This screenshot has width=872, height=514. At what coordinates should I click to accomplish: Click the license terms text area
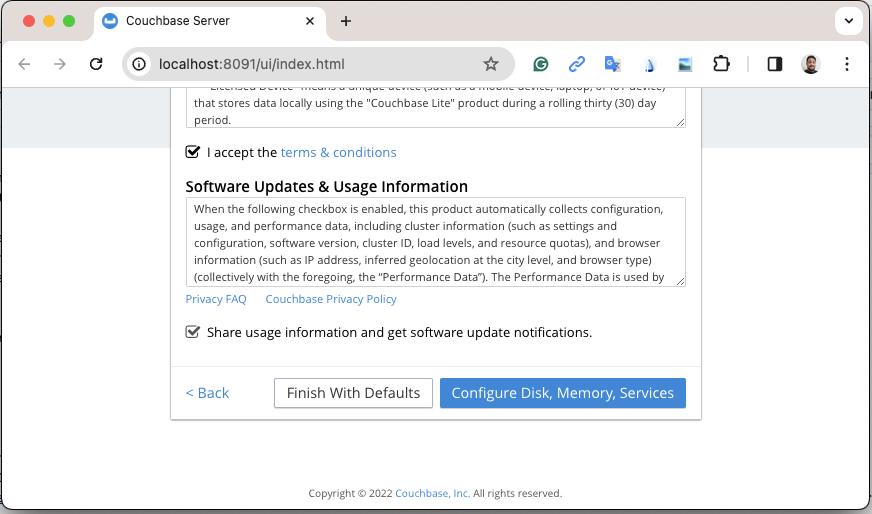(x=435, y=107)
